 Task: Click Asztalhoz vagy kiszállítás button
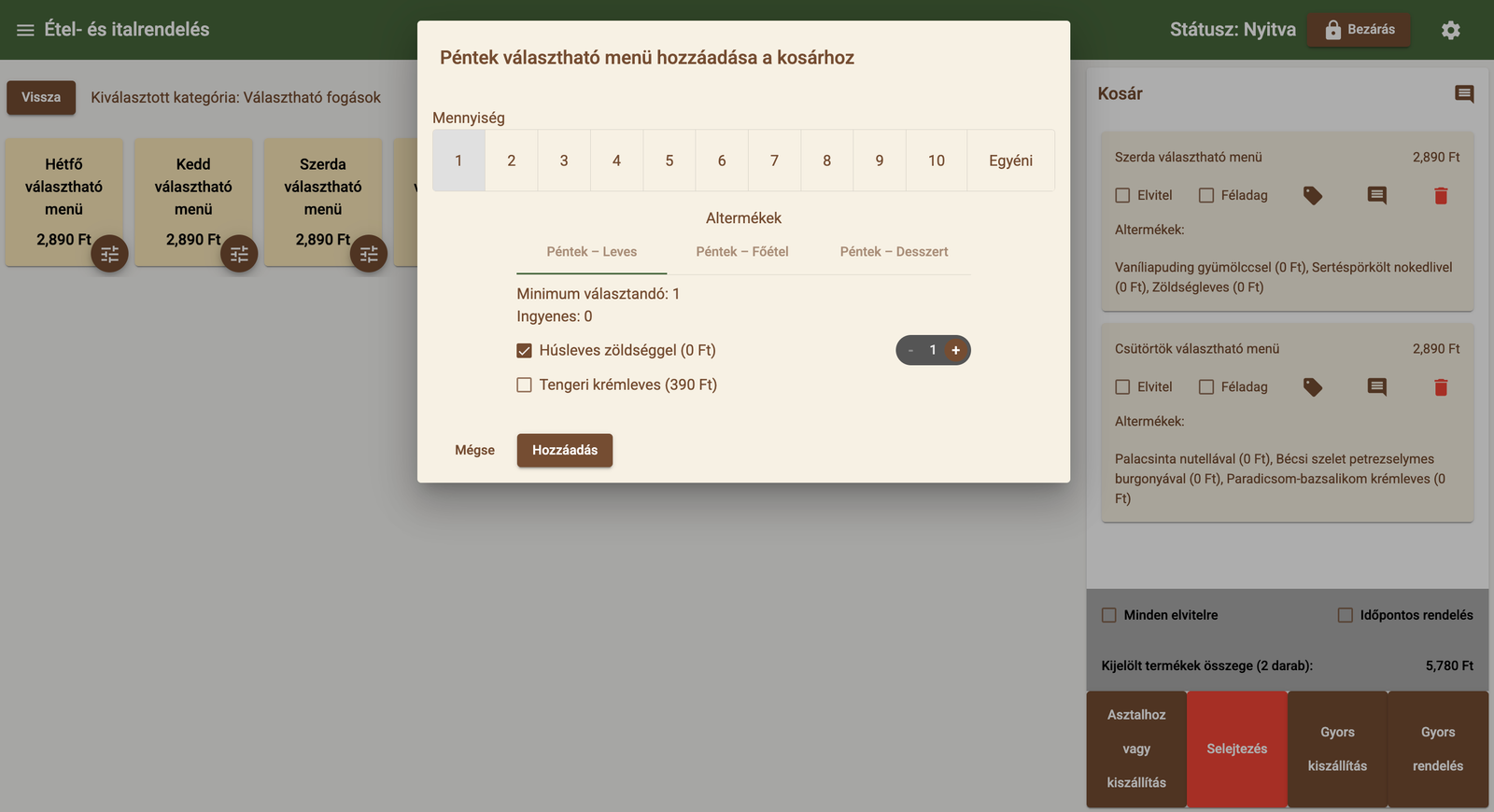[1136, 749]
